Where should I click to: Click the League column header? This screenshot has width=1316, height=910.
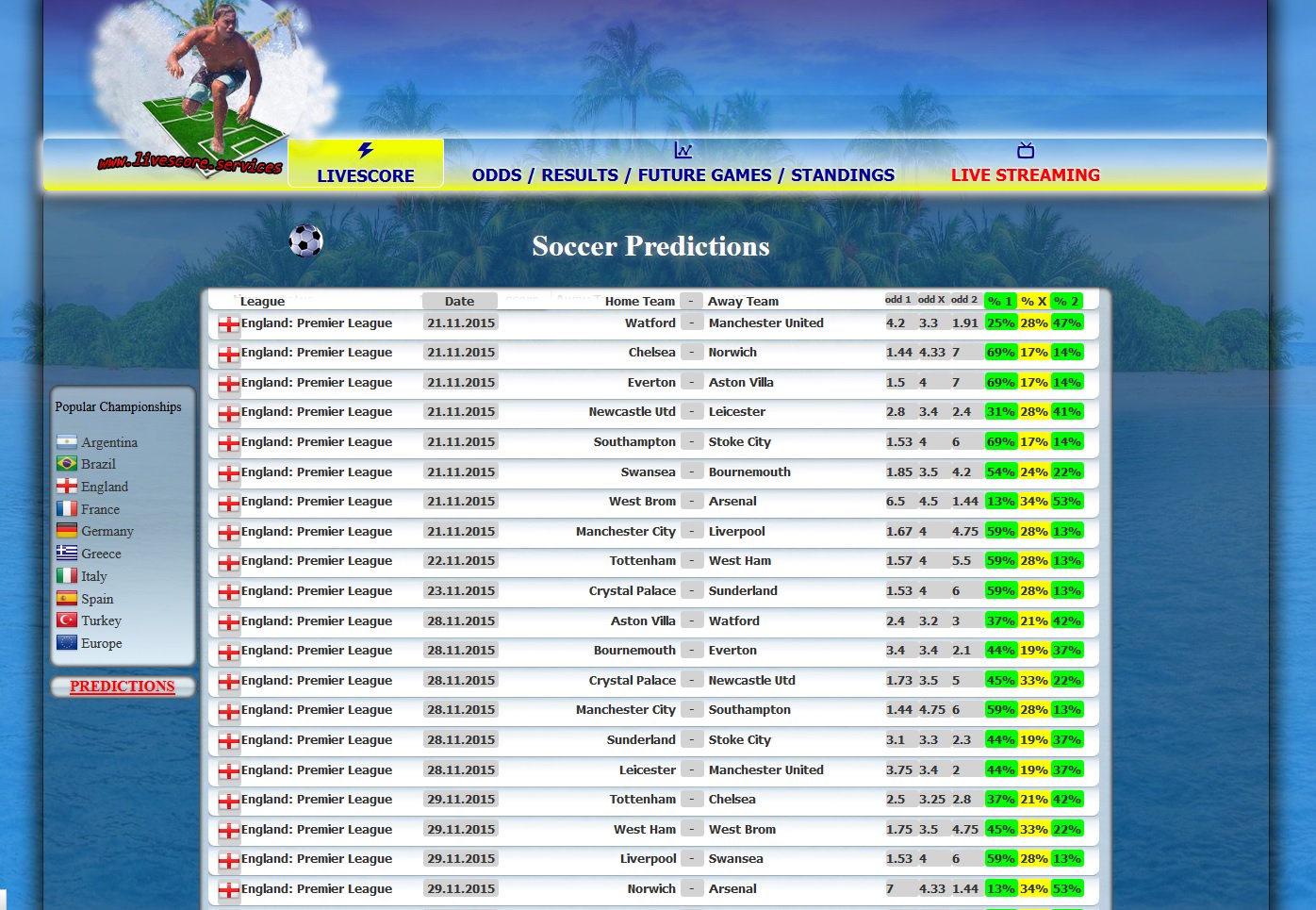[262, 302]
